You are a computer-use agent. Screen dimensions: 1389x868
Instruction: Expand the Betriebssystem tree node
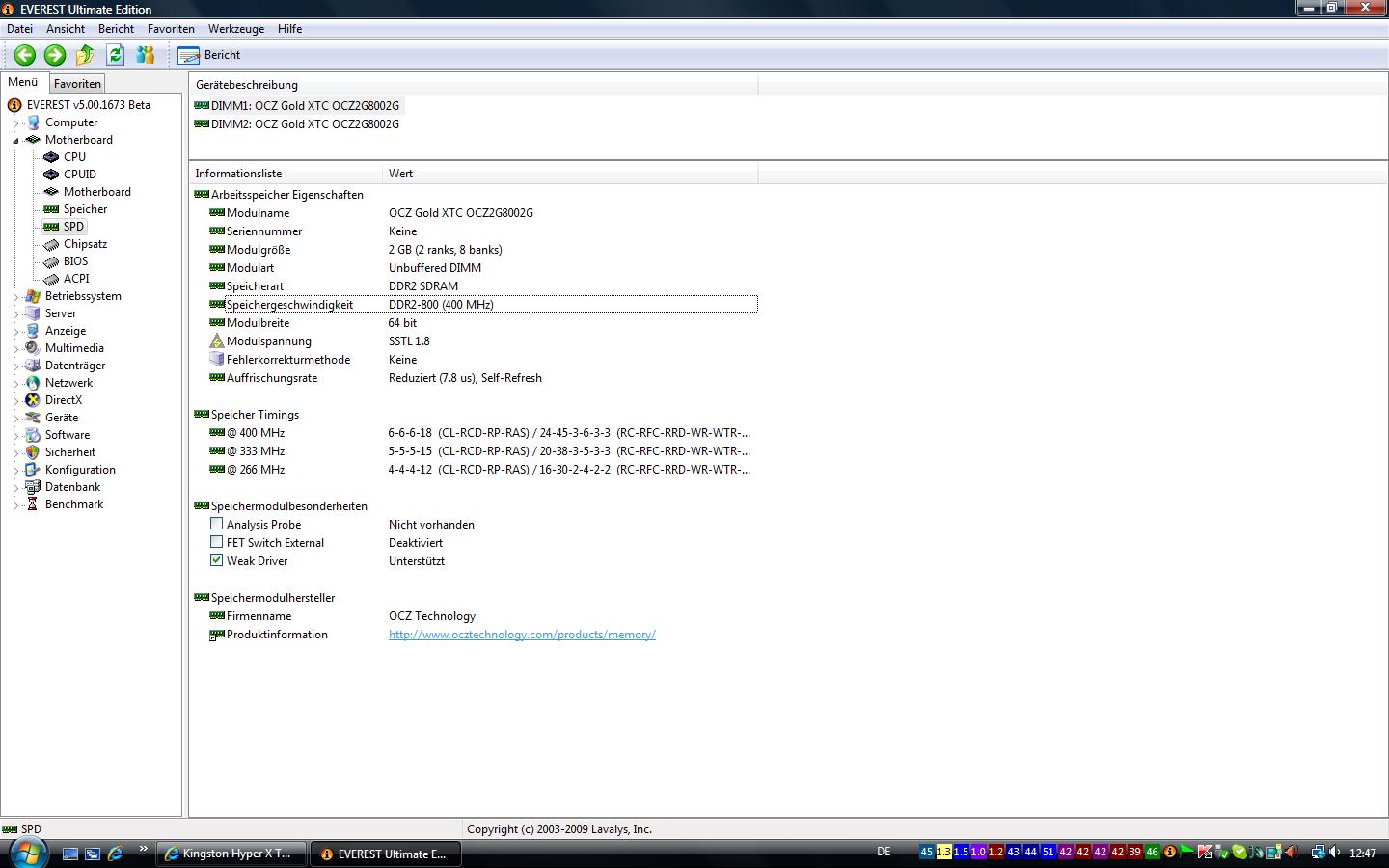click(x=15, y=297)
